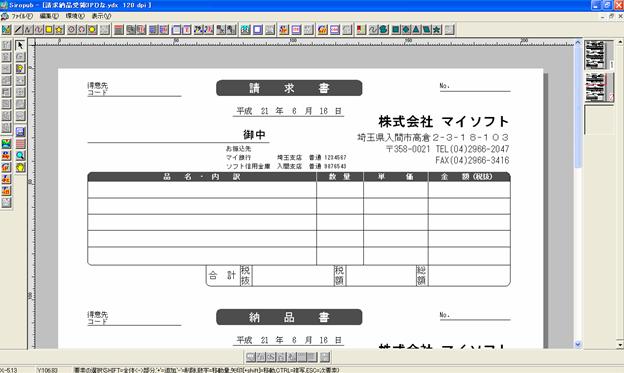
Task: Choose the yellow star shape tool
Action: click(59, 29)
